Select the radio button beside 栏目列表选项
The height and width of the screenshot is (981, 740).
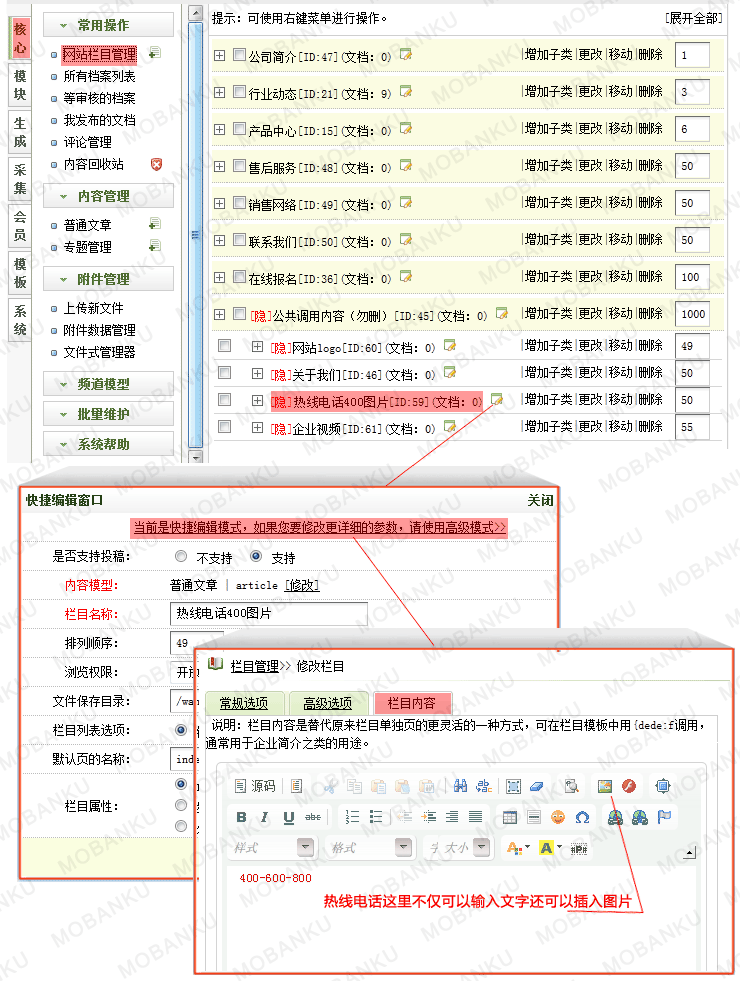181,729
